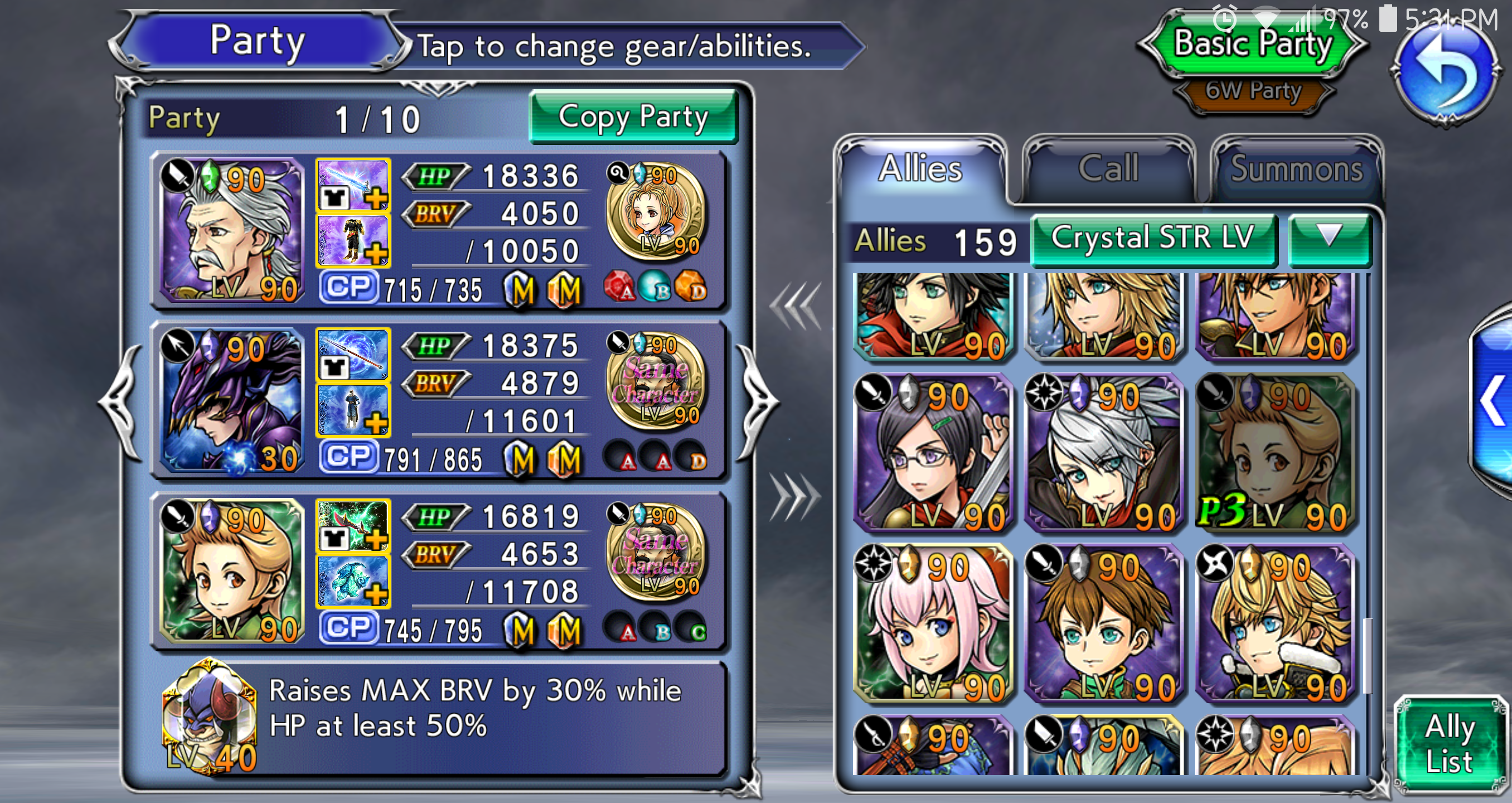Toggle the Basic Party mode button
Screen dimensions: 1512x803
1254,44
